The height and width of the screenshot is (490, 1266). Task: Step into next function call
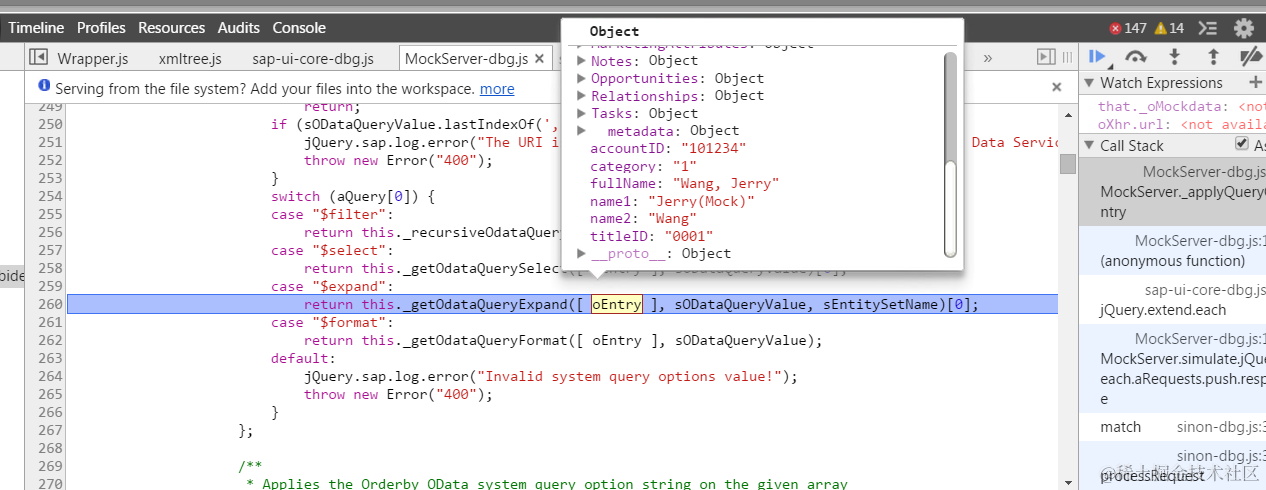(1174, 57)
